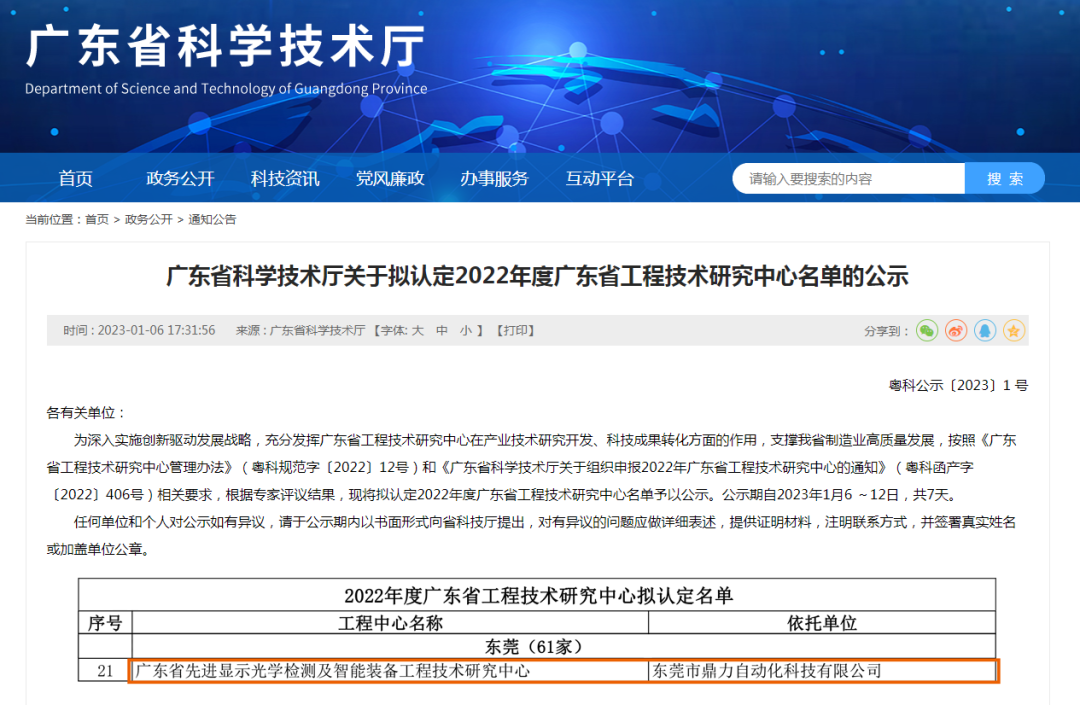
Task: Open 首页 in navigation bar
Action: coord(75,179)
